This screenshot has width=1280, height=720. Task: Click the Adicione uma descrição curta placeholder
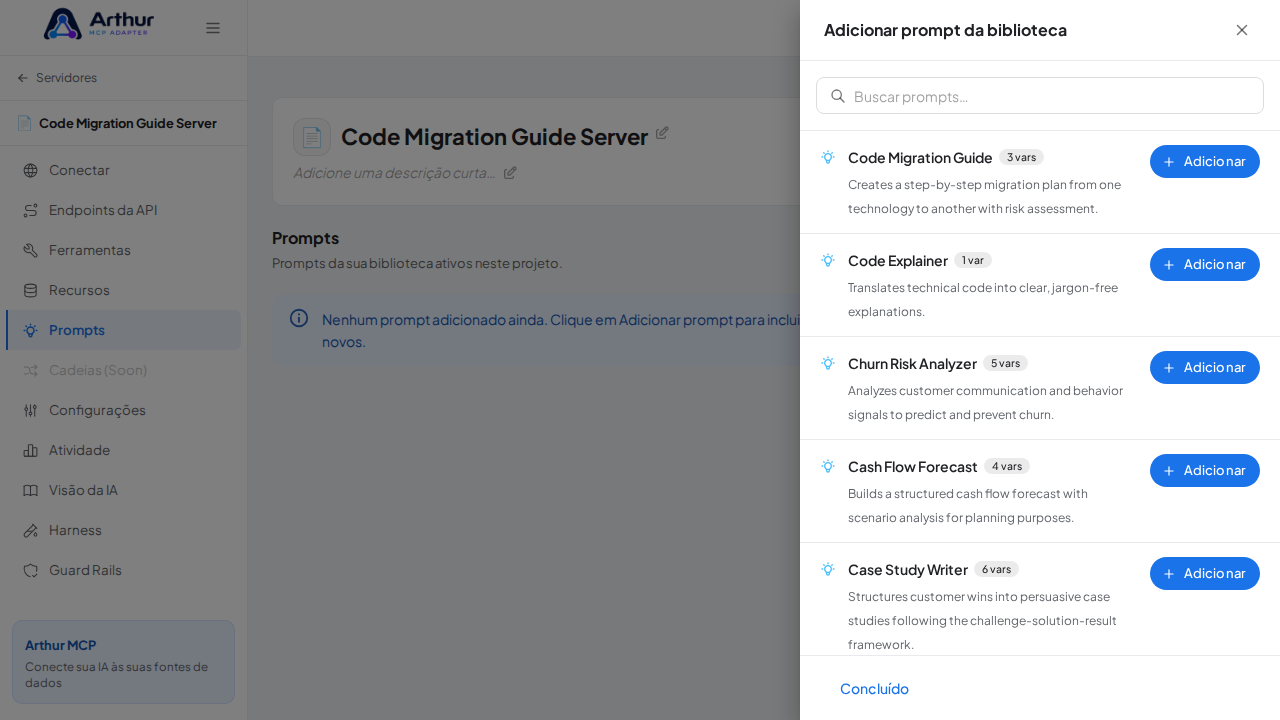coord(394,172)
